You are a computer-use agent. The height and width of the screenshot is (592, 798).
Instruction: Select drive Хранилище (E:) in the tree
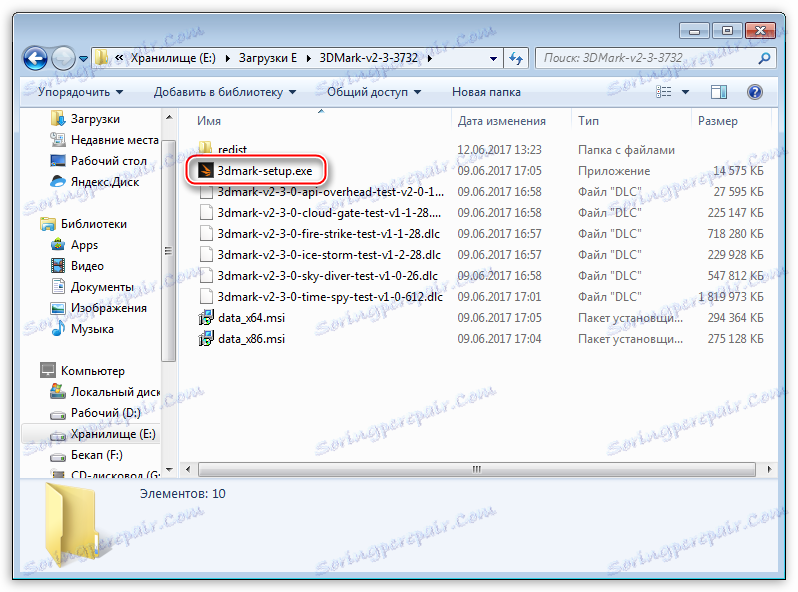tap(91, 434)
